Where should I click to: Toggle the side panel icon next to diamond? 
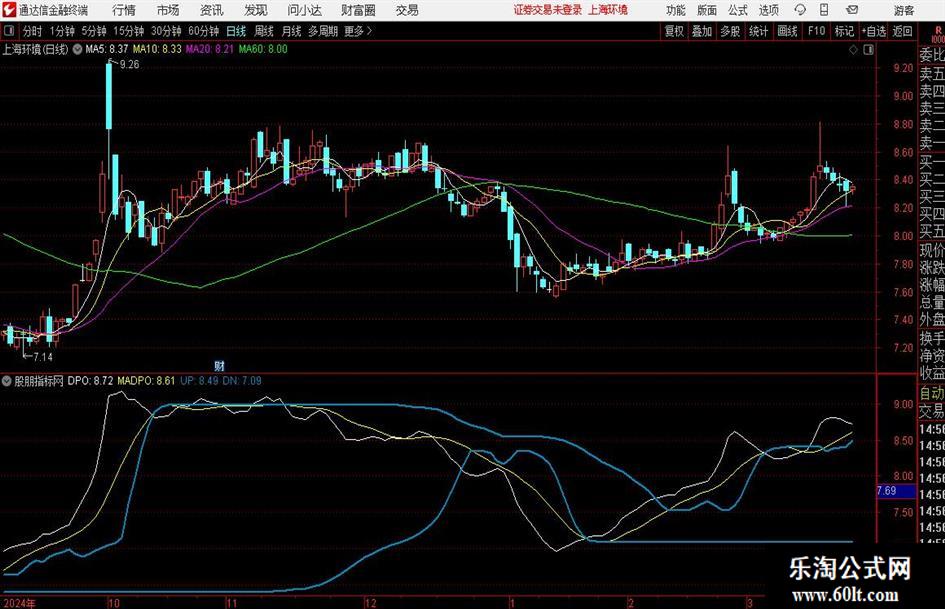coord(868,50)
